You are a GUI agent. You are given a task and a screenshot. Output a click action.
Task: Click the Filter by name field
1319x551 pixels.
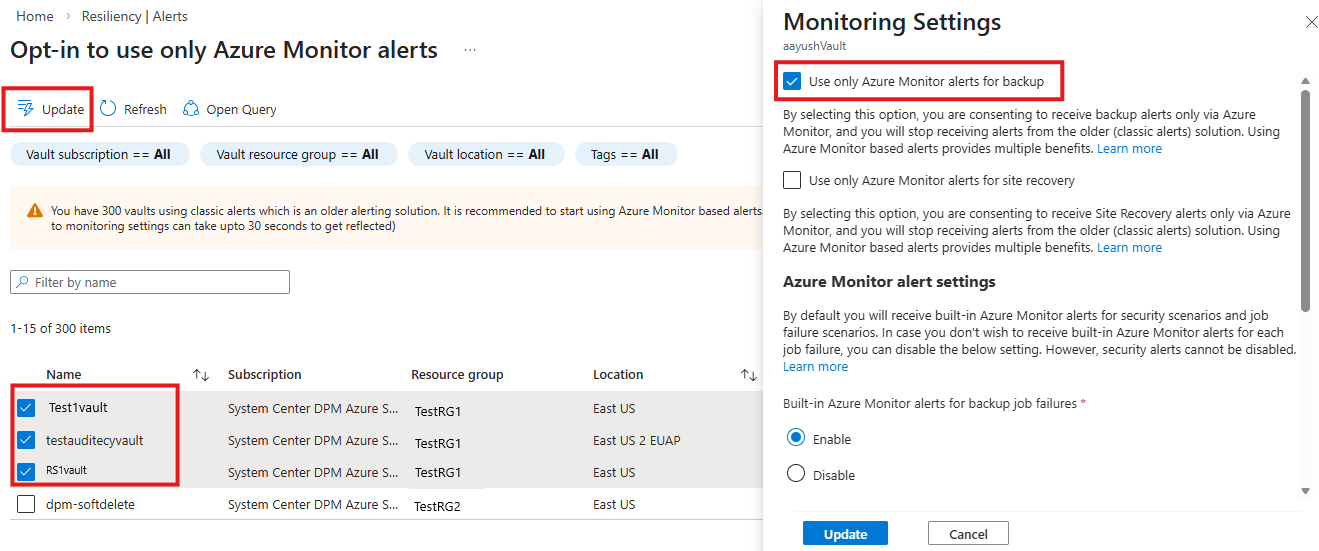coord(150,282)
